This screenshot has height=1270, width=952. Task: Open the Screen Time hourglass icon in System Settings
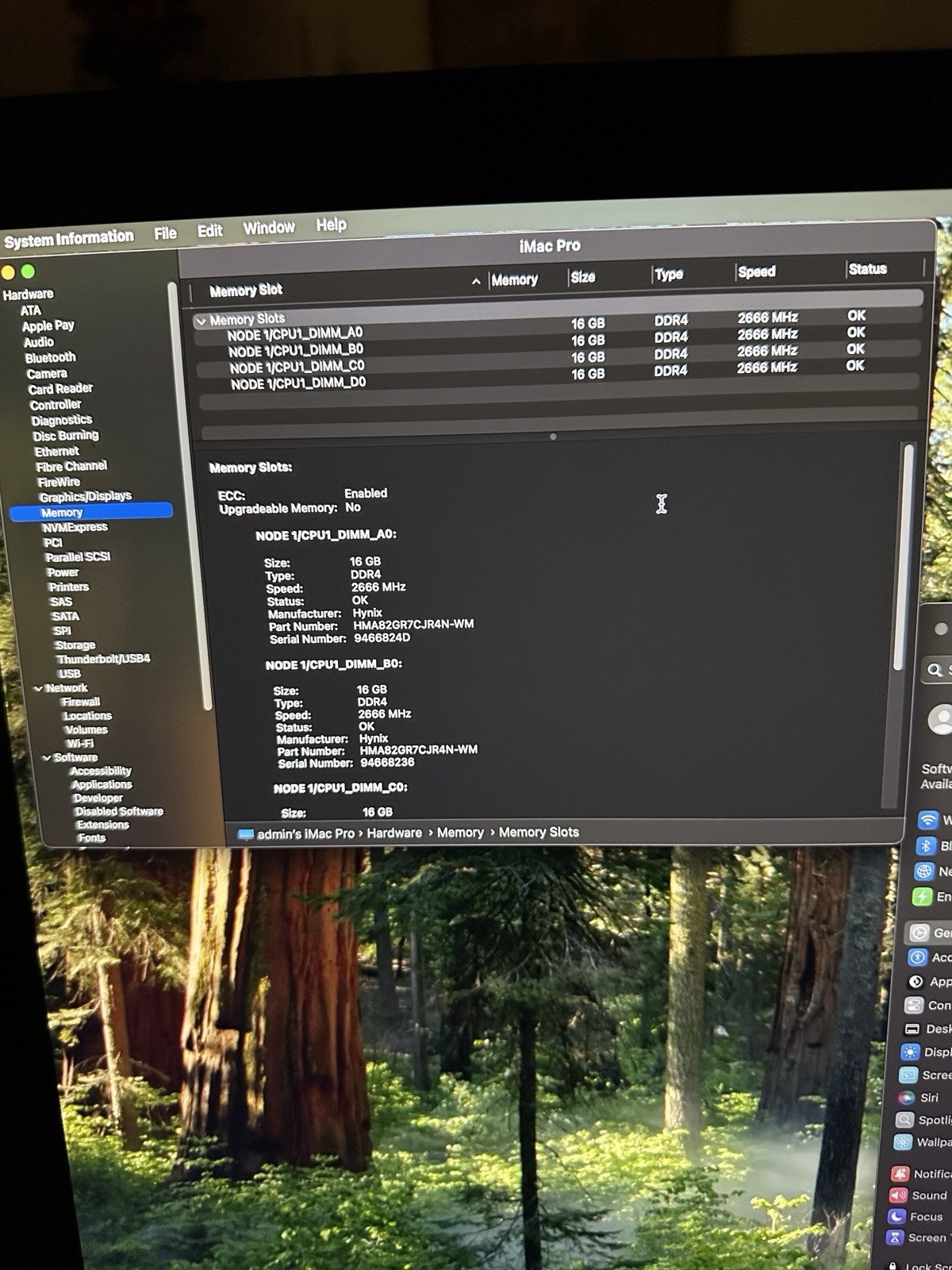(895, 1237)
